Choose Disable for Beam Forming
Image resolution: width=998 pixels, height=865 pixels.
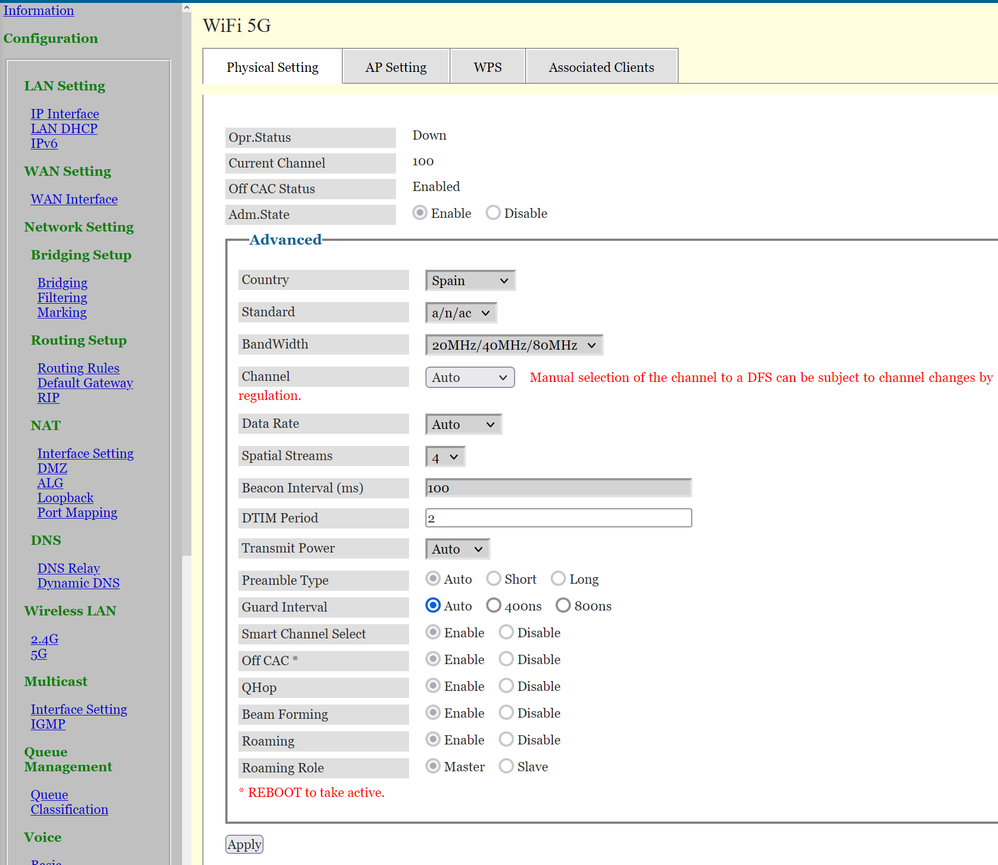[x=506, y=713]
